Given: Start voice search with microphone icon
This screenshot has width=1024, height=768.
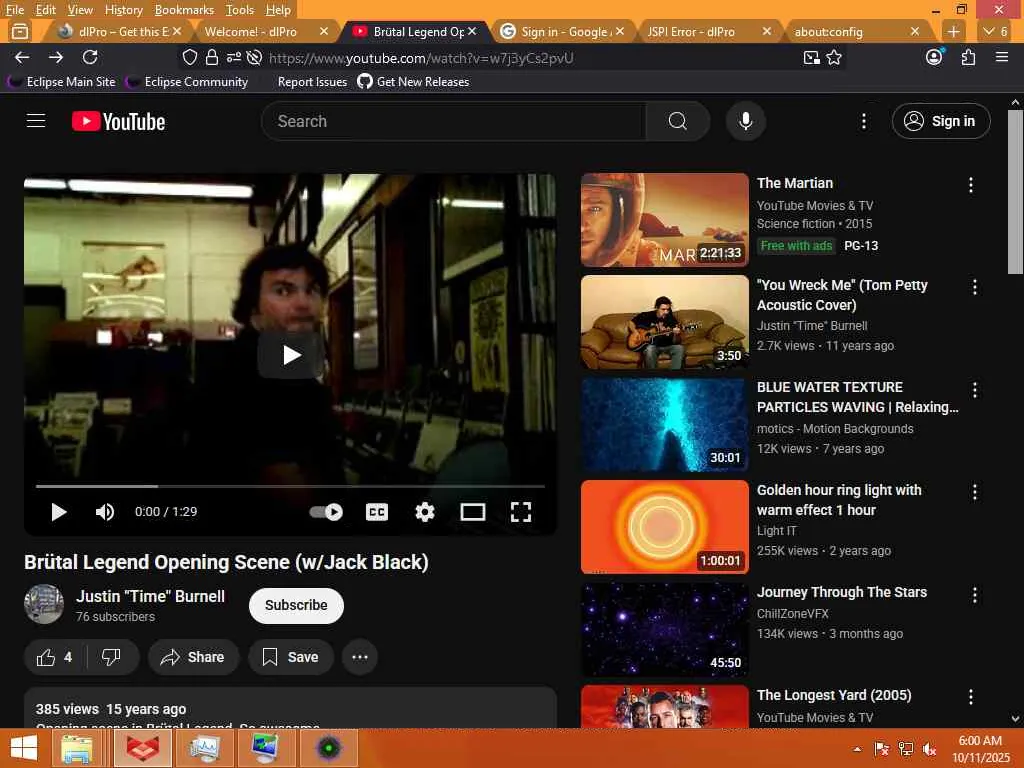Looking at the screenshot, I should [745, 121].
